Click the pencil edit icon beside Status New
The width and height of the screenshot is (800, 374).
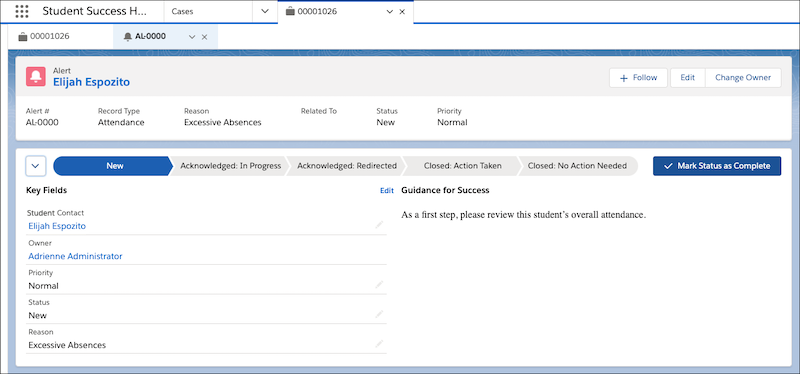[379, 313]
